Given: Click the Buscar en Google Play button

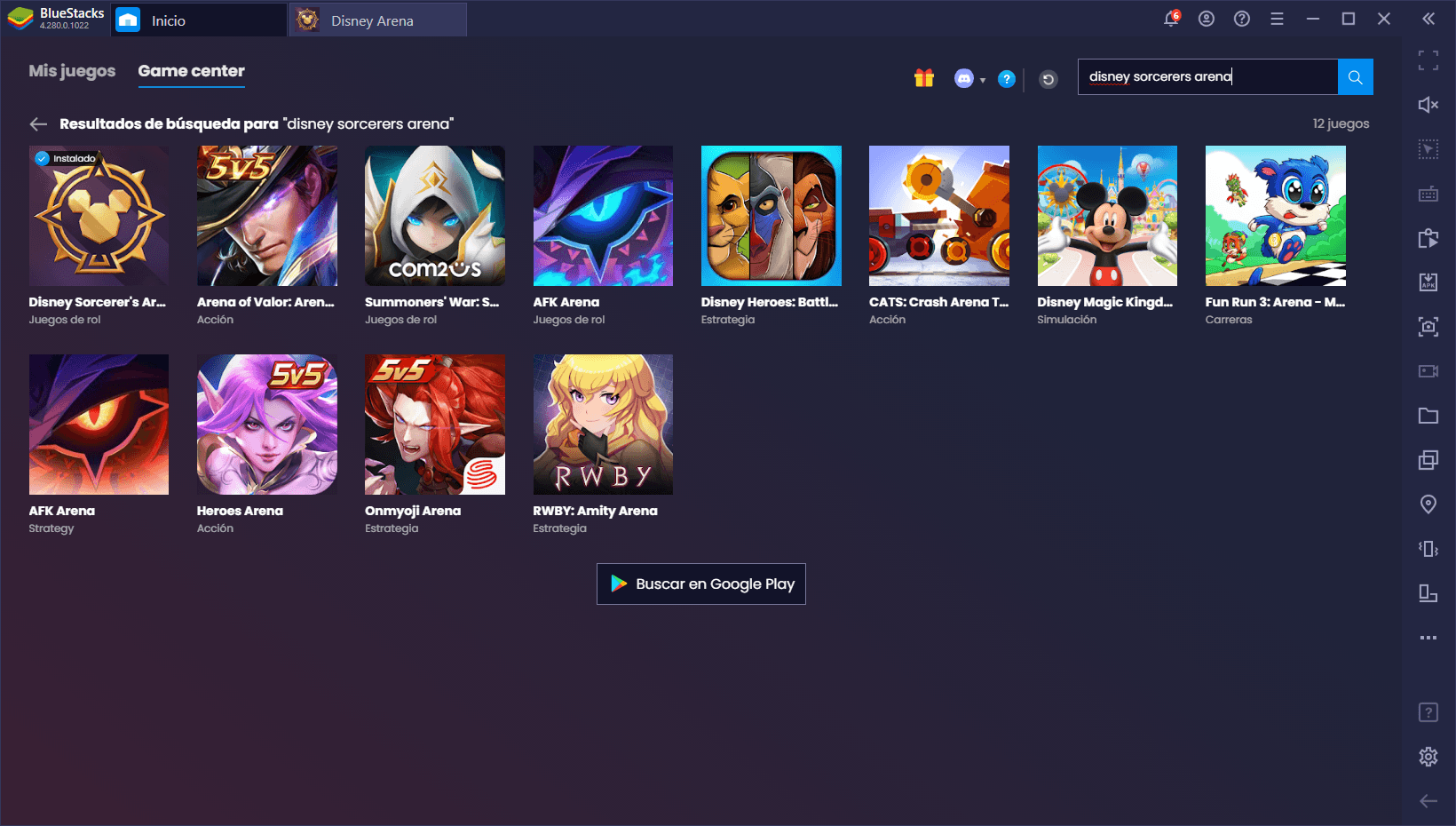Looking at the screenshot, I should (x=701, y=584).
